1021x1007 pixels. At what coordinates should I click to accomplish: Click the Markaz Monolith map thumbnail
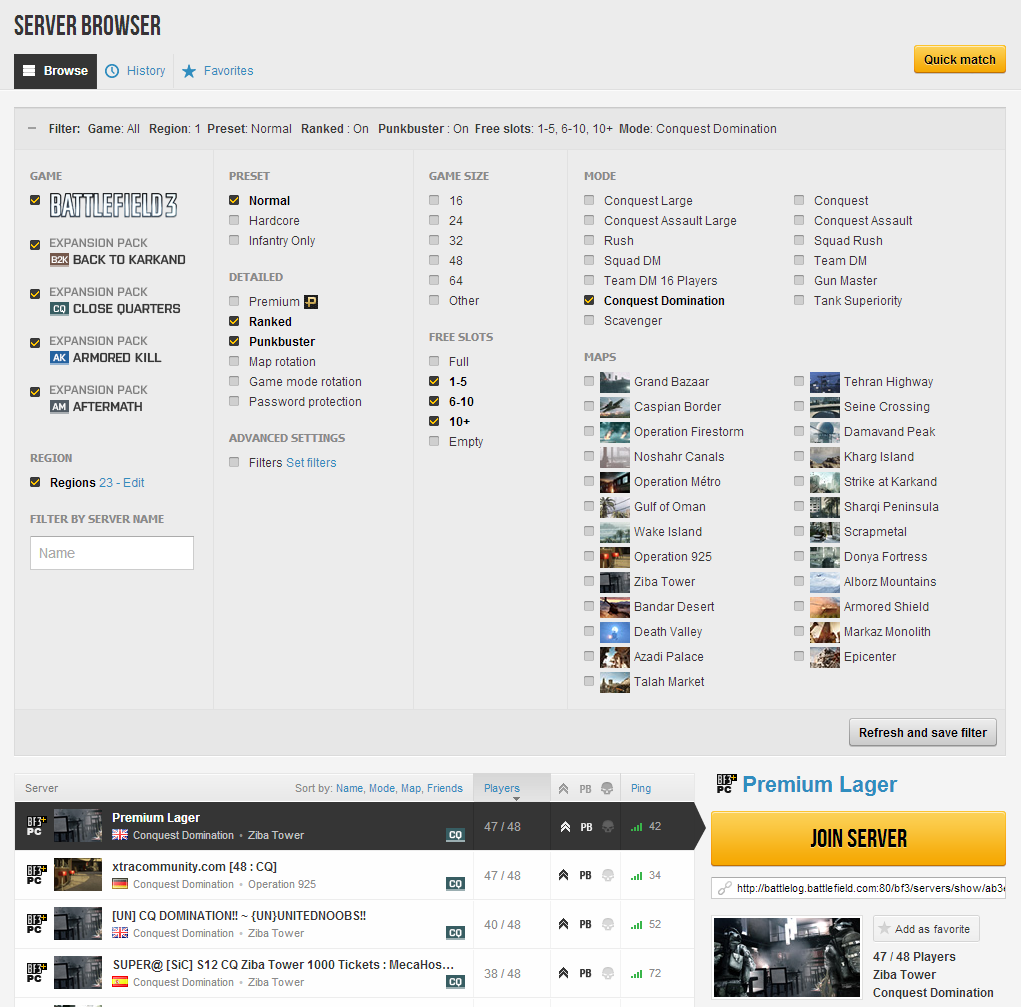click(825, 632)
